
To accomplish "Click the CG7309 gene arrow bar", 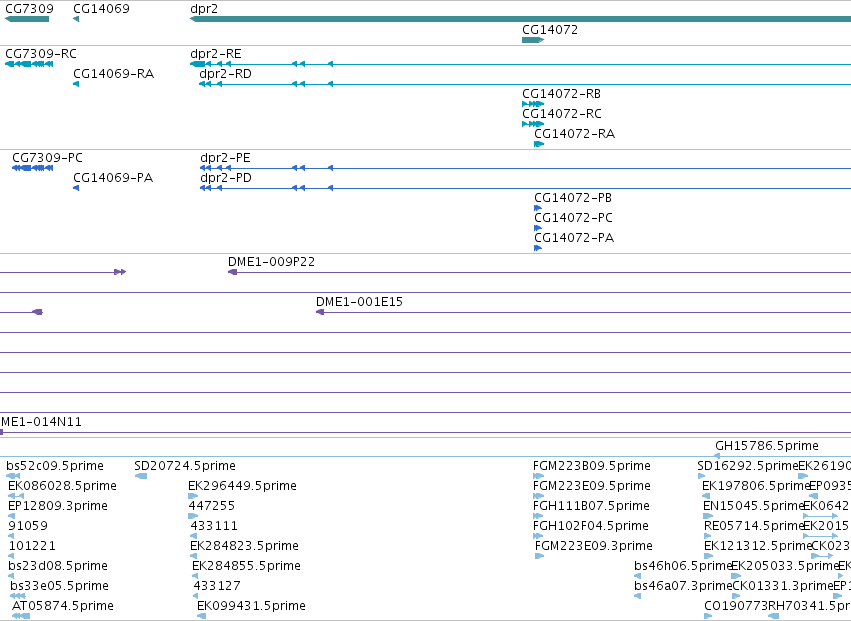I will (x=27, y=19).
